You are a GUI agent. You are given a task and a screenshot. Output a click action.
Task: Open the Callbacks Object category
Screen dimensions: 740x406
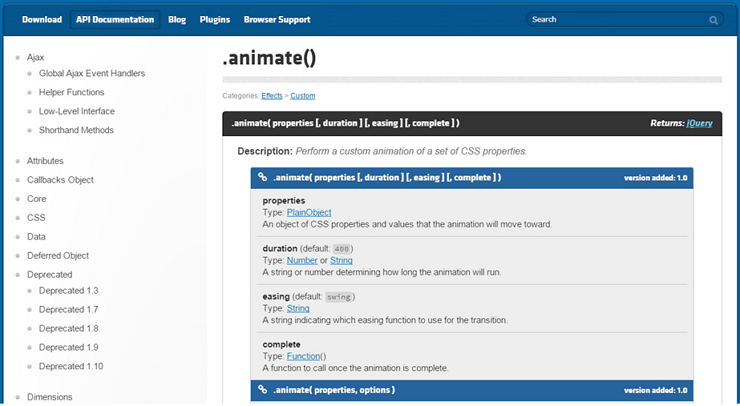coord(60,180)
